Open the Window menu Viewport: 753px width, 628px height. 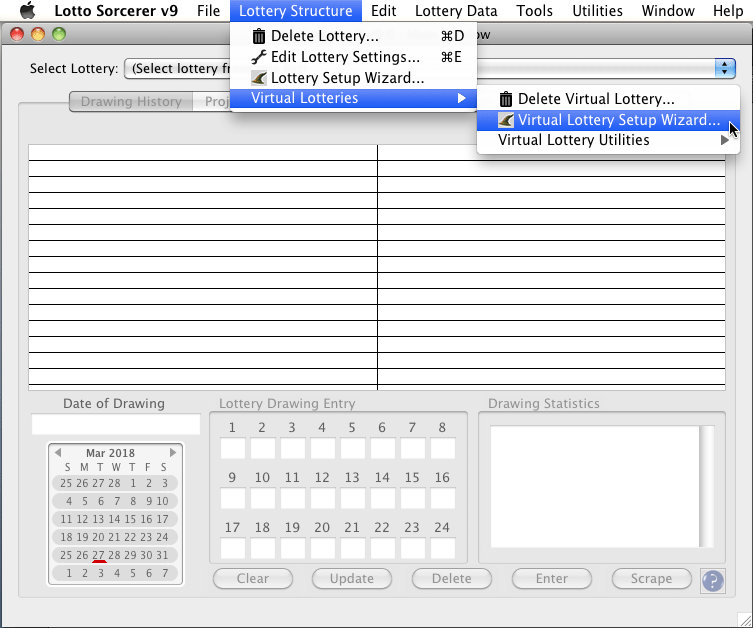[668, 11]
